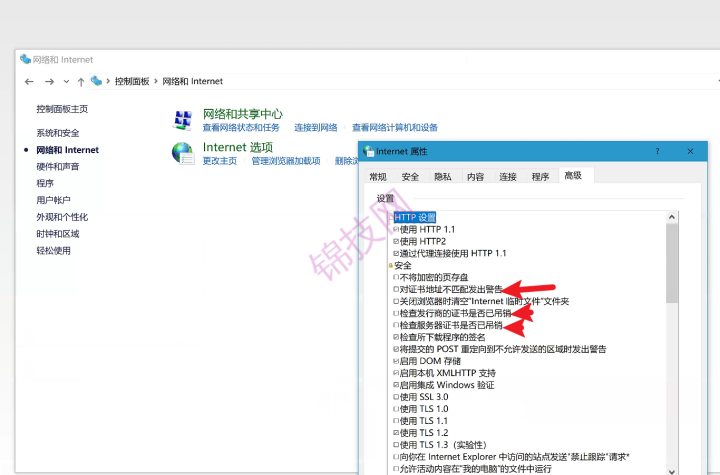Toggle 检查所下载程序的签名 checkbox
The width and height of the screenshot is (720, 475).
click(396, 337)
